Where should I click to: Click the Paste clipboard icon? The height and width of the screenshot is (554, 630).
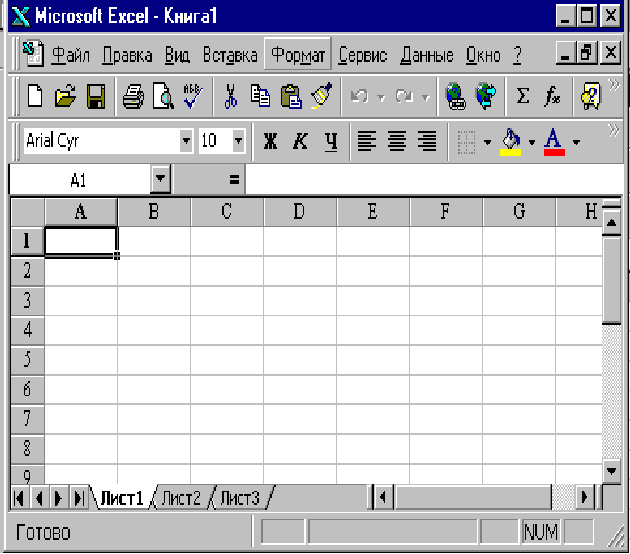pyautogui.click(x=291, y=96)
